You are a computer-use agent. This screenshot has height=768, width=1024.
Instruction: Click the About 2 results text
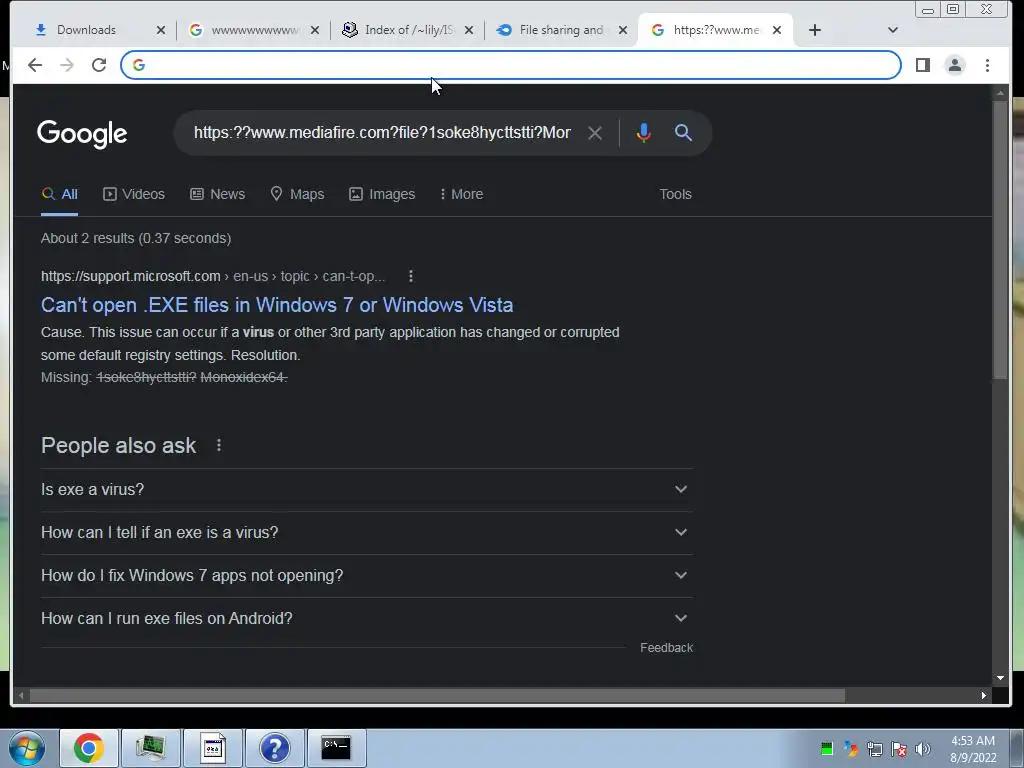[x=136, y=238]
